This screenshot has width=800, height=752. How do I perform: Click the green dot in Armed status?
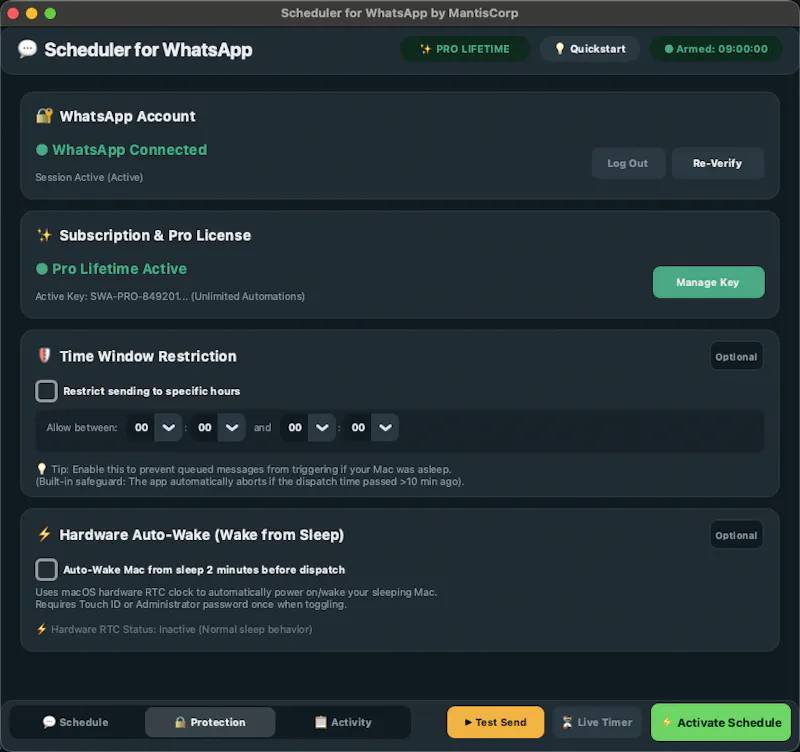coord(668,49)
